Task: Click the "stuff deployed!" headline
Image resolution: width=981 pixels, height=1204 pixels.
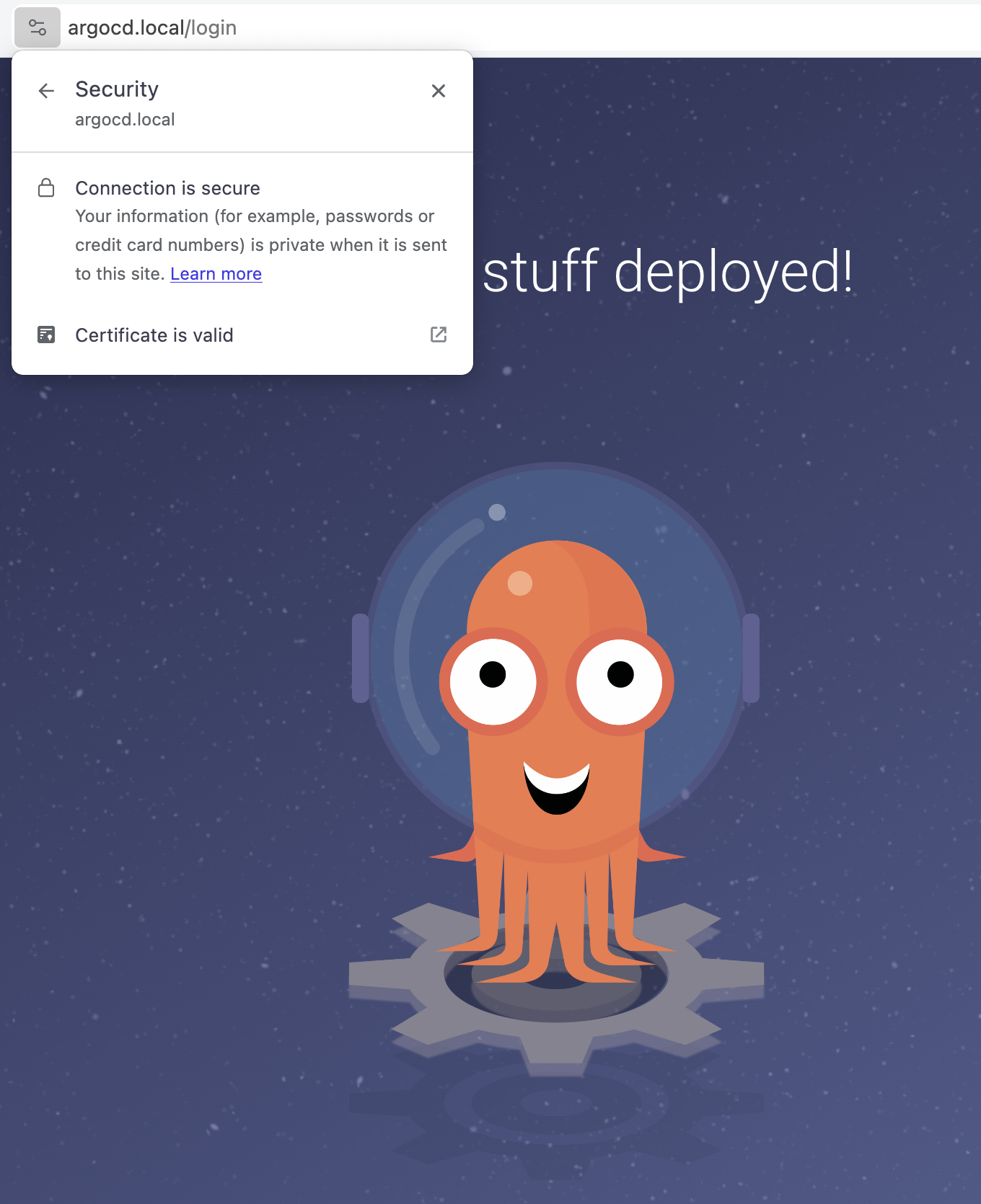Action: (x=667, y=271)
